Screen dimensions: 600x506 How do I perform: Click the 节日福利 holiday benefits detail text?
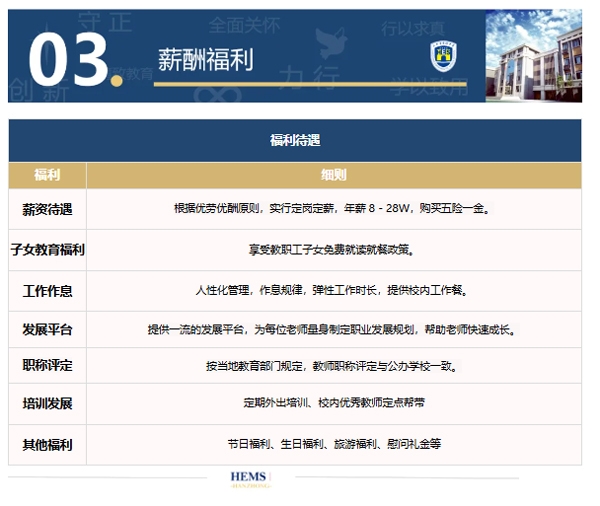pos(333,444)
